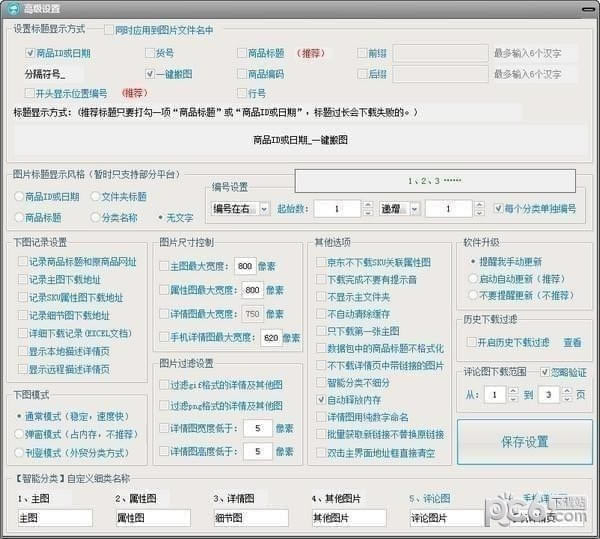Click the 主图最大宽度 input field
600x539 pixels.
246,266
